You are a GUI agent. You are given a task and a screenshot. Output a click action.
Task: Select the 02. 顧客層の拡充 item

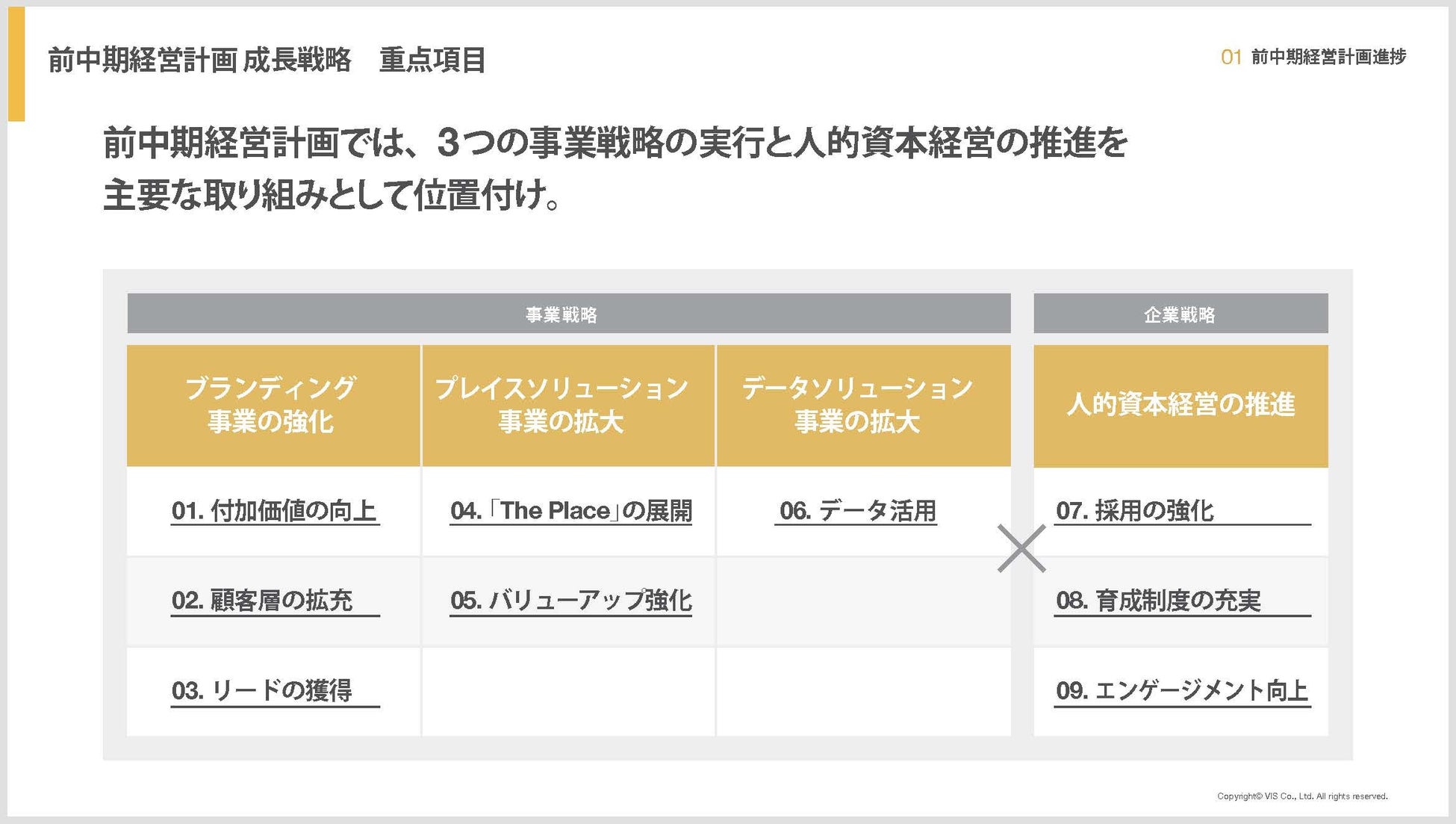click(262, 601)
